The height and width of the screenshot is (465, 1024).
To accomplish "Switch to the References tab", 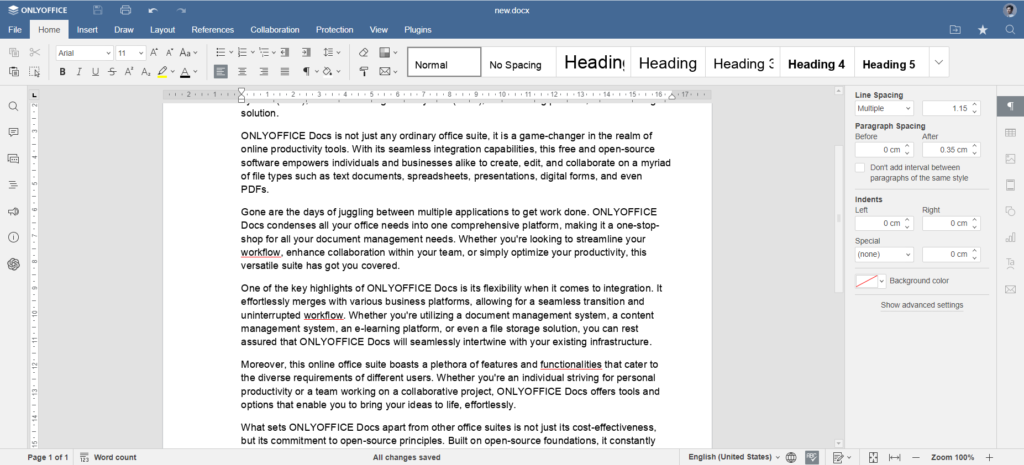I will [213, 29].
